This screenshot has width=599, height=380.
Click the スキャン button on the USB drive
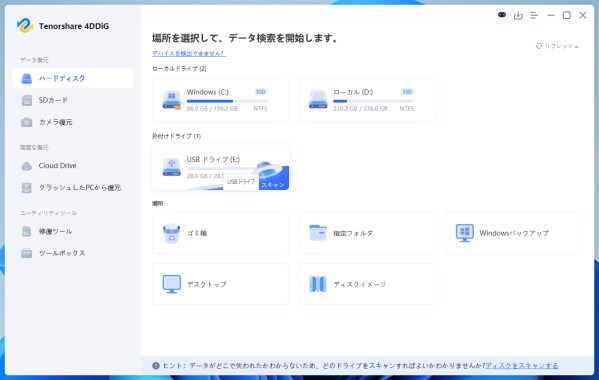click(x=273, y=185)
